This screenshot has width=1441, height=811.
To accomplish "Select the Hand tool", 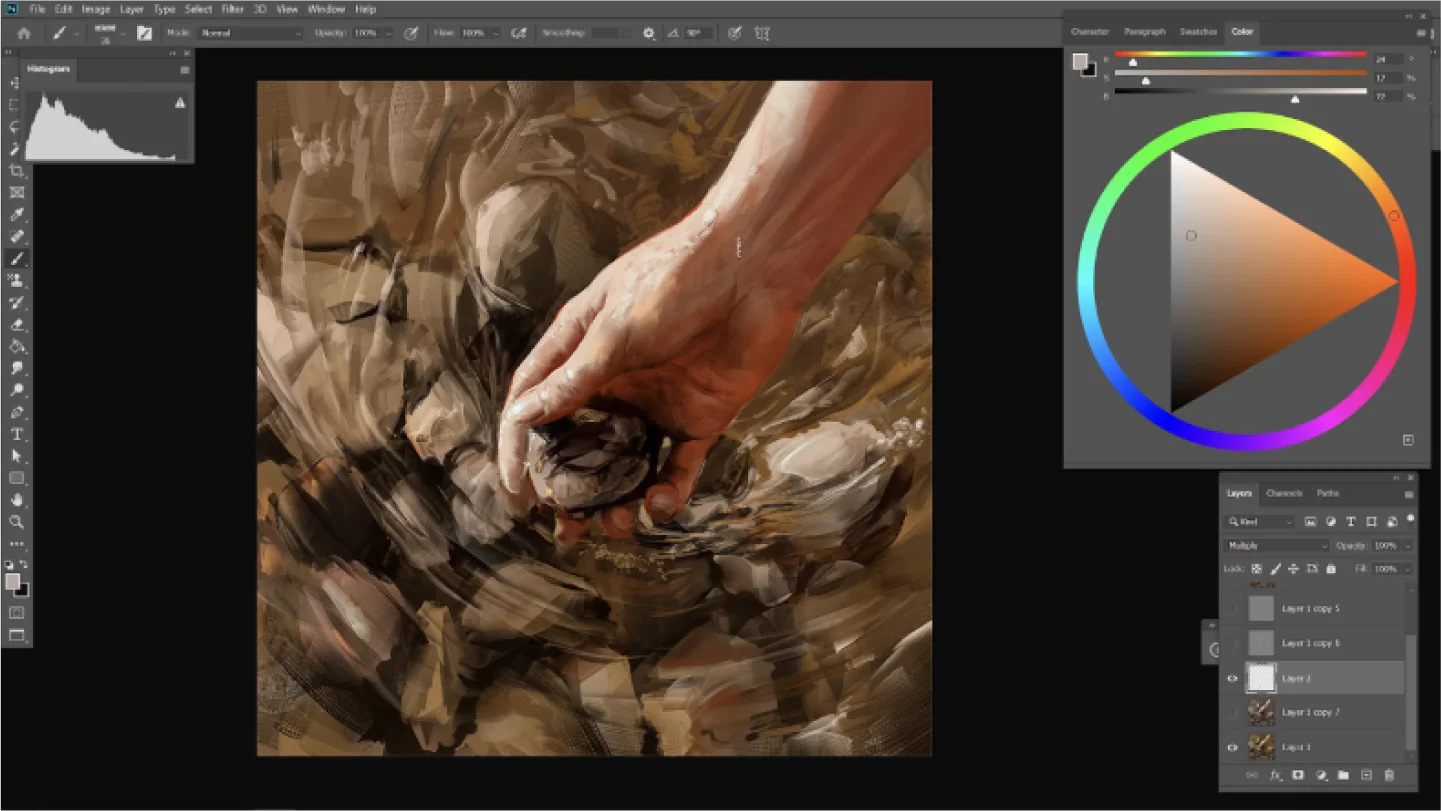I will click(16, 500).
